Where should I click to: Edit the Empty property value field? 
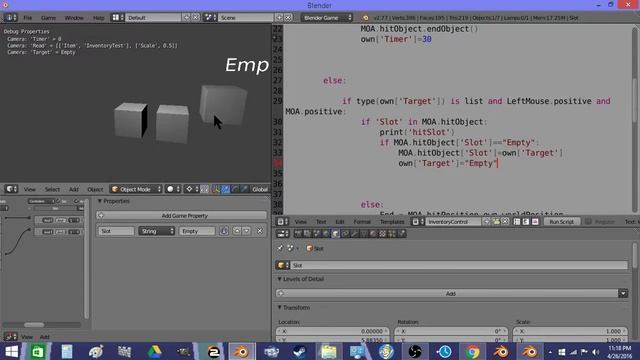click(197, 231)
